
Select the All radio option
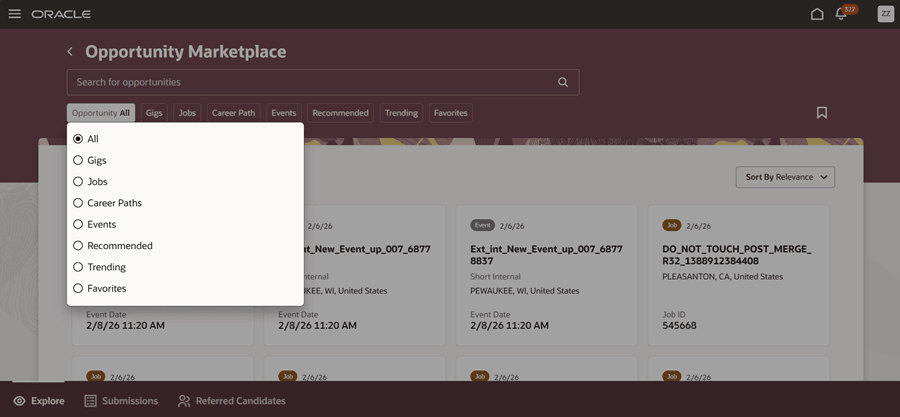tap(78, 139)
